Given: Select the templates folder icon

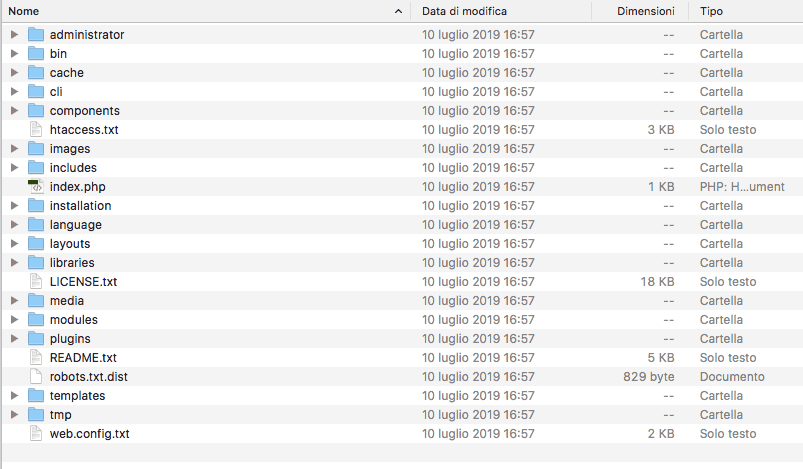Looking at the screenshot, I should click(36, 396).
